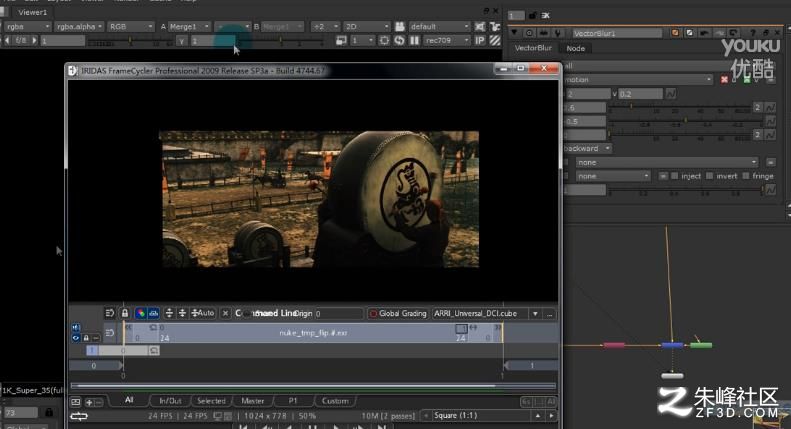
Task: Click the Origin value field in FrameCycler
Action: click(x=337, y=314)
